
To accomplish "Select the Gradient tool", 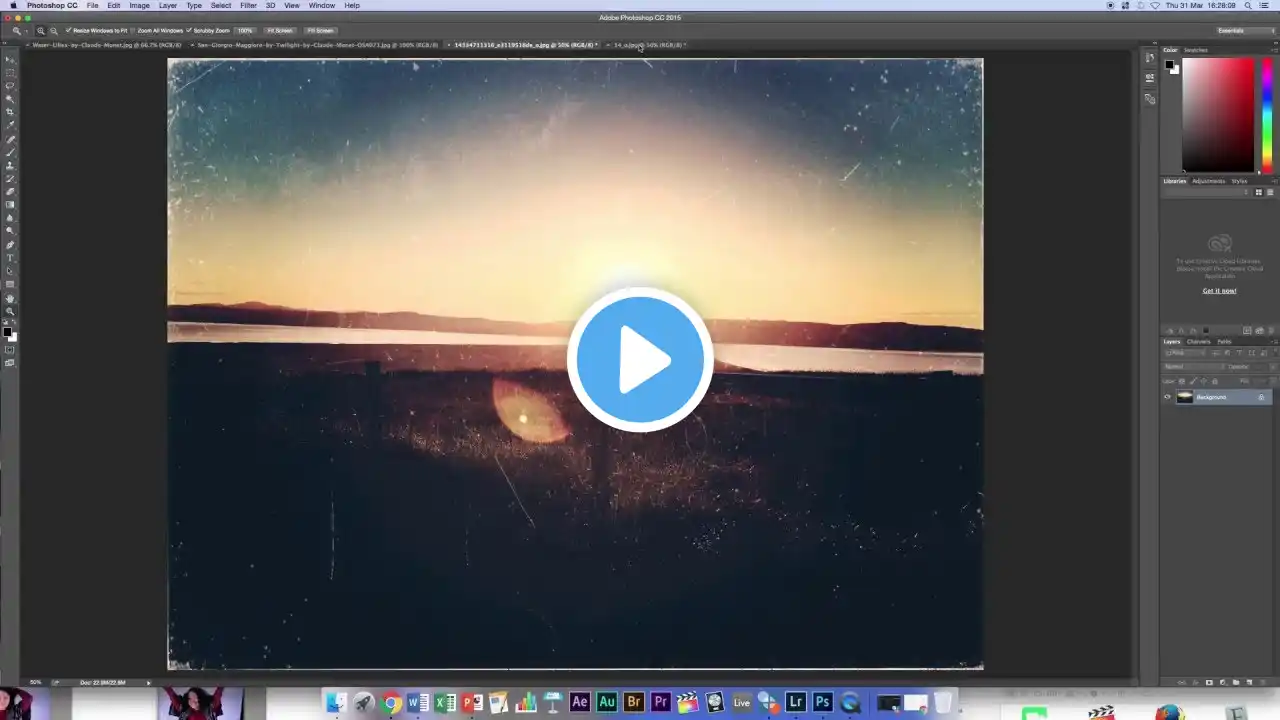I will tap(10, 204).
